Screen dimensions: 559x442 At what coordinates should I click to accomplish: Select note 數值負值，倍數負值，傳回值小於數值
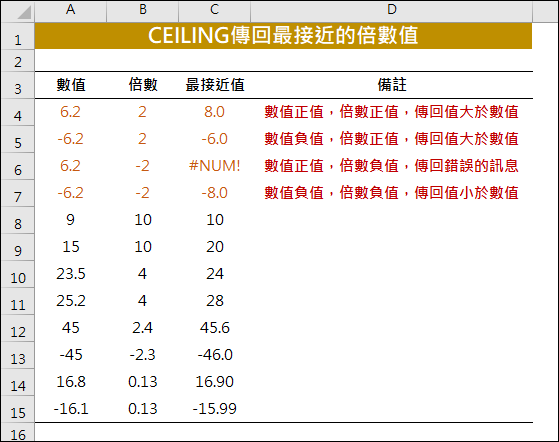[391, 193]
